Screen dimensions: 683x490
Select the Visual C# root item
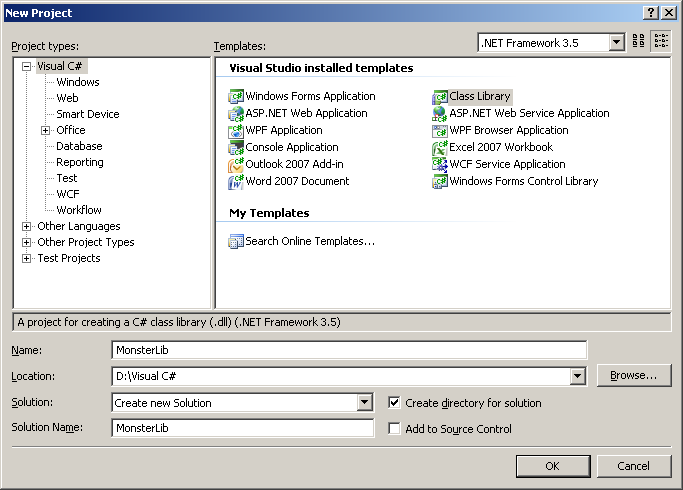click(60, 66)
